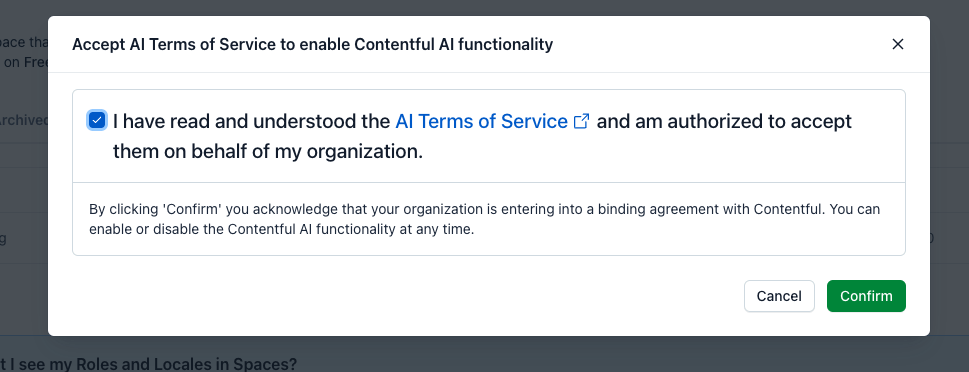Click the external link arrow icon
This screenshot has width=969, height=372.
coord(581,121)
